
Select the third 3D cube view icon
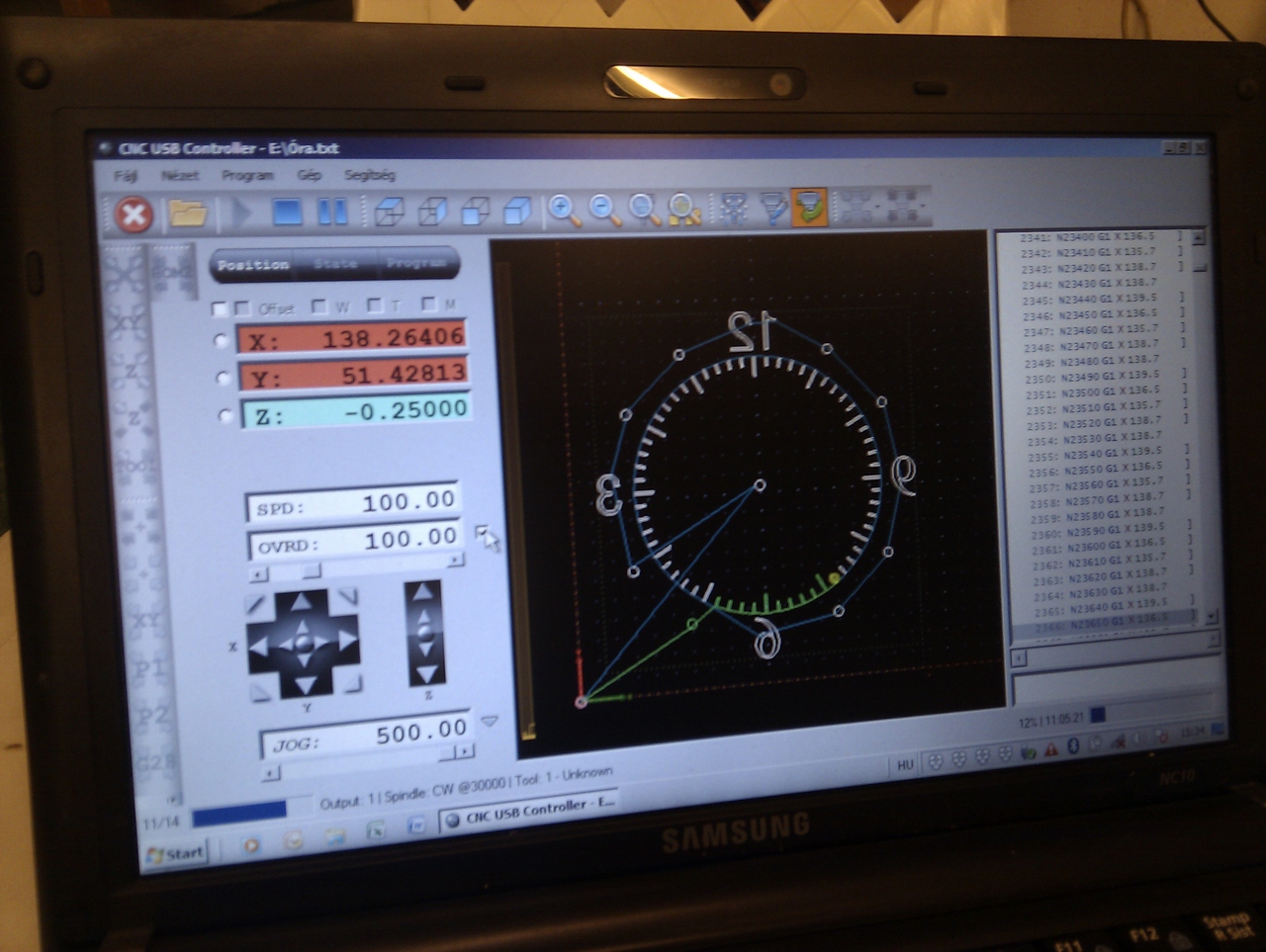476,210
